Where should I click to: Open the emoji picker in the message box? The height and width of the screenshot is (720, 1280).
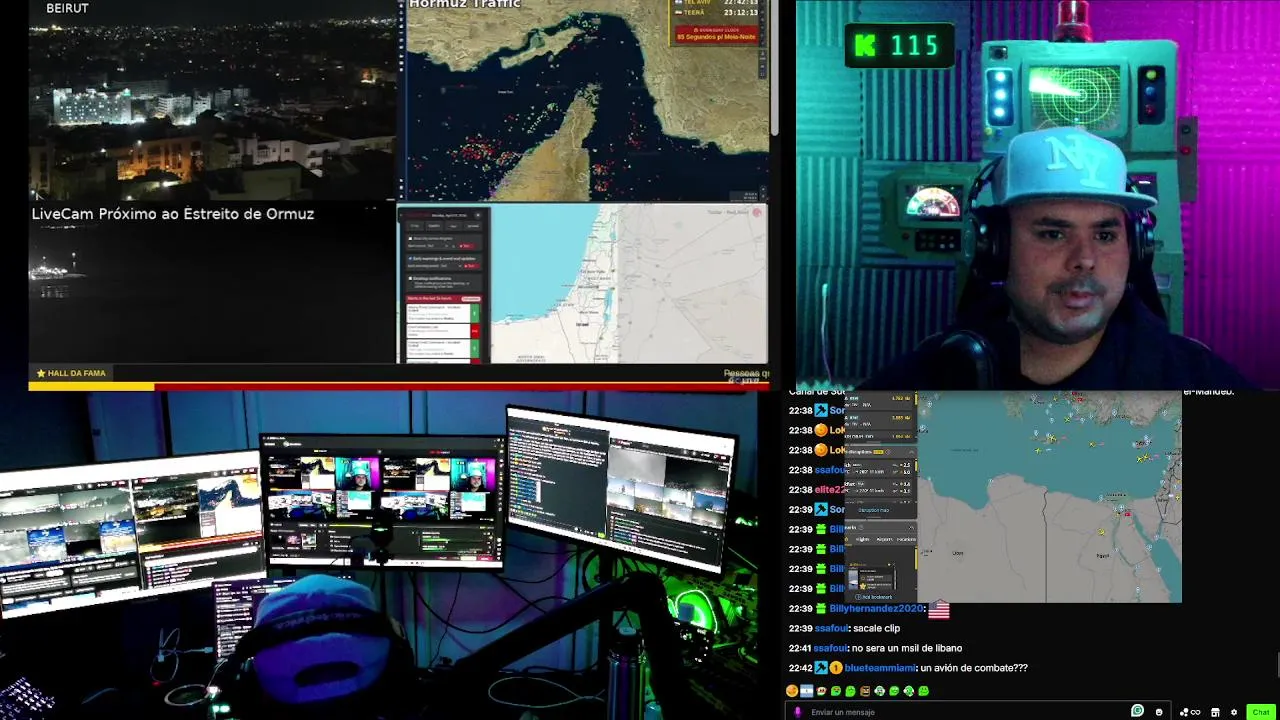point(1159,712)
